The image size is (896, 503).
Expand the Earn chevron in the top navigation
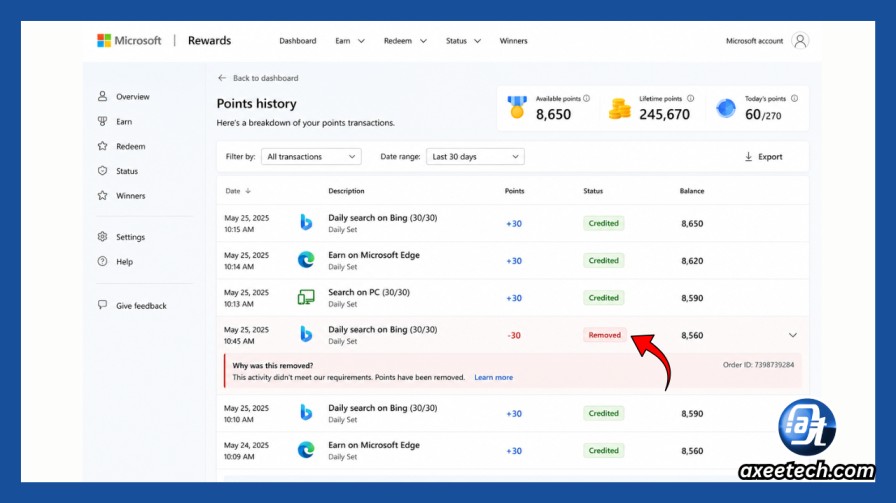pyautogui.click(x=361, y=41)
